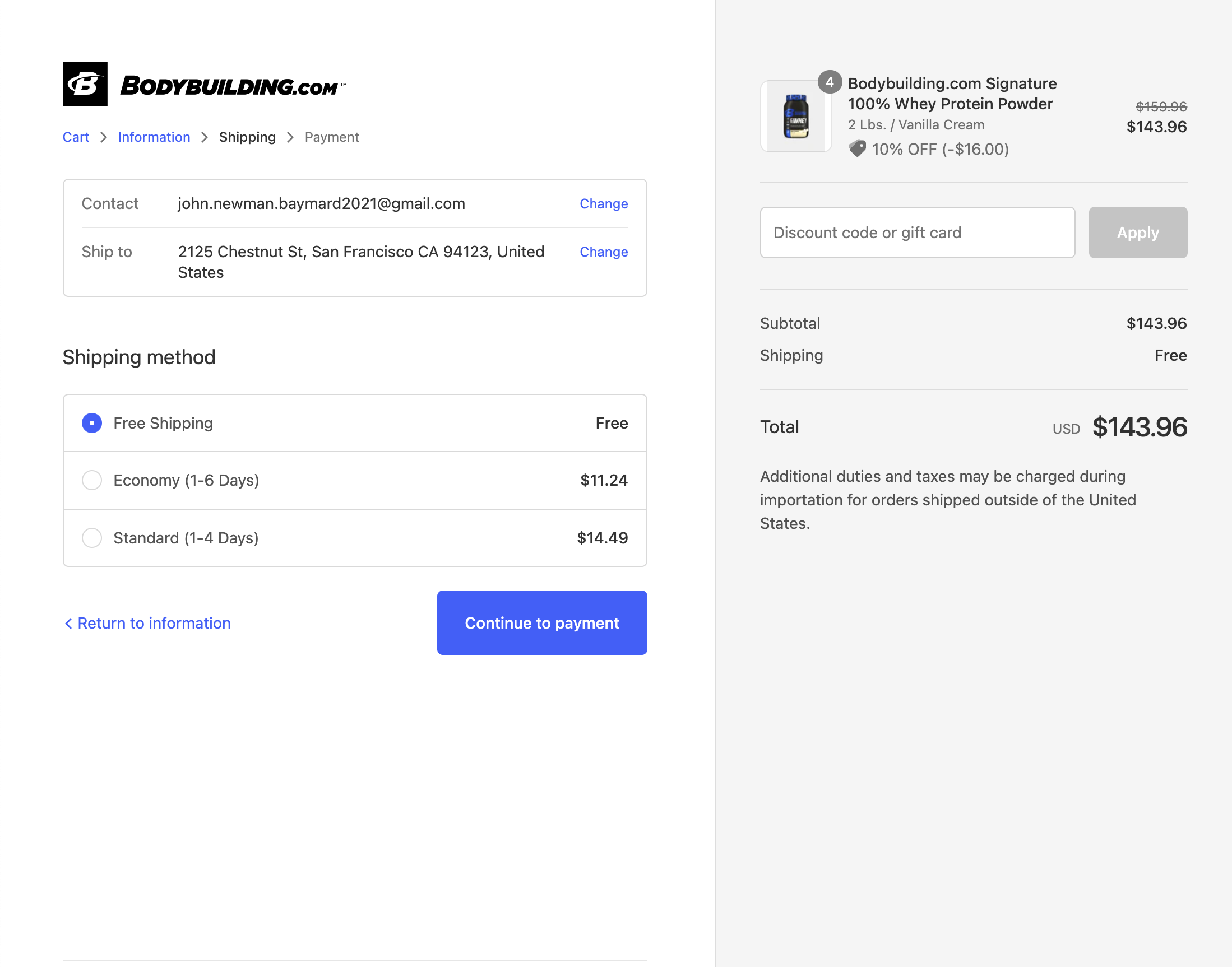Change the Ship to address
1232x967 pixels.
603,252
